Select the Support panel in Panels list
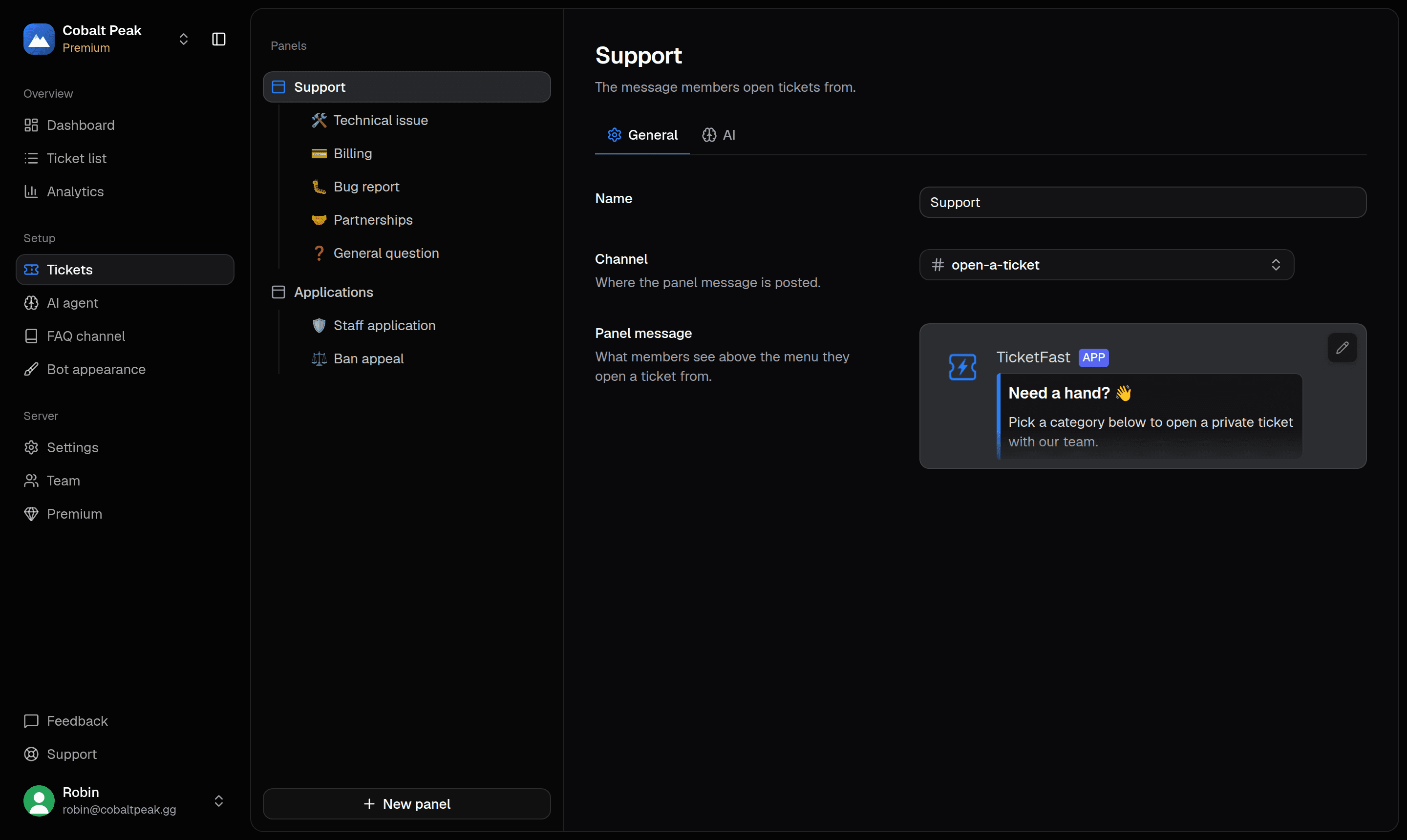This screenshot has height=840, width=1407. tap(406, 86)
